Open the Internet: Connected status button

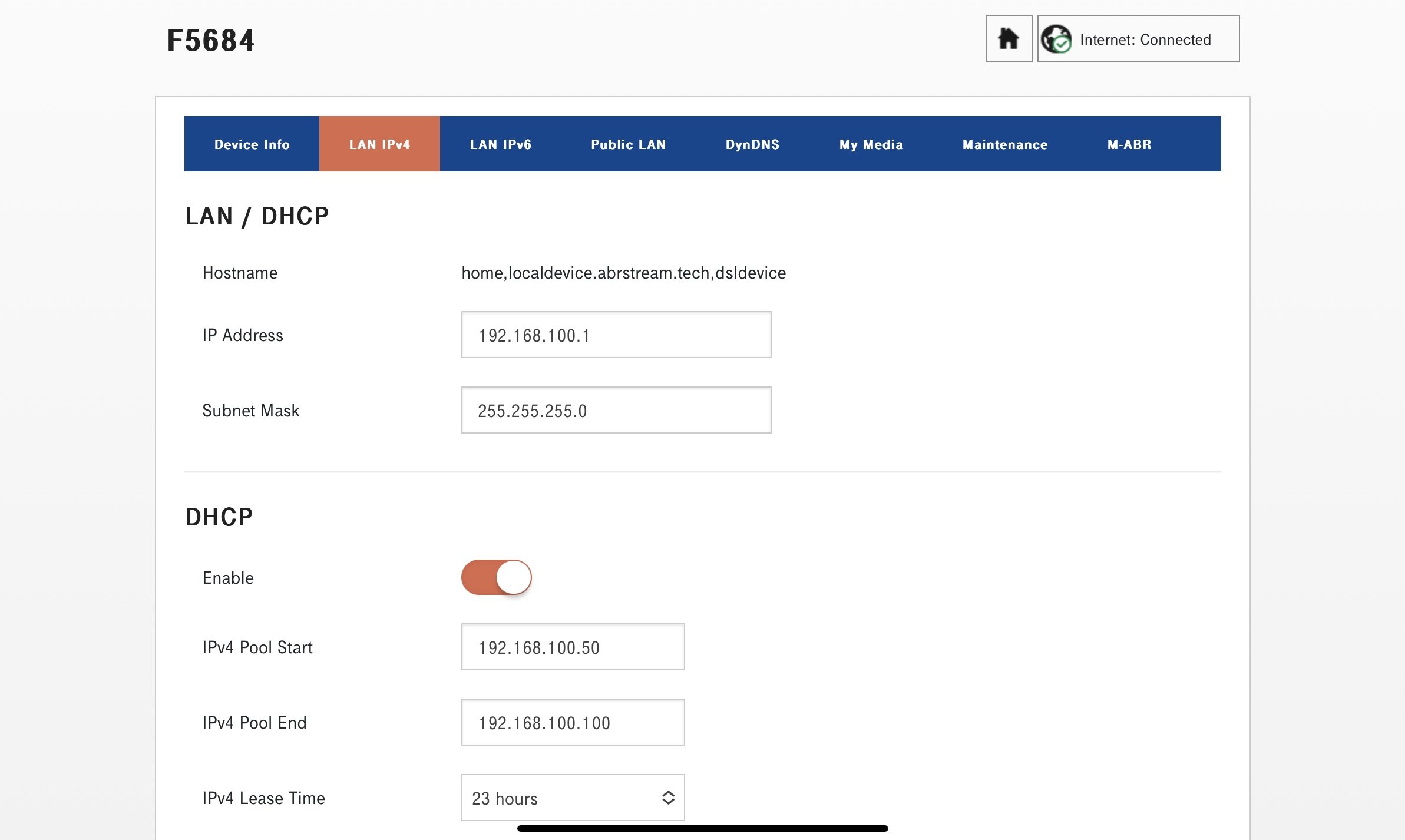1138,39
